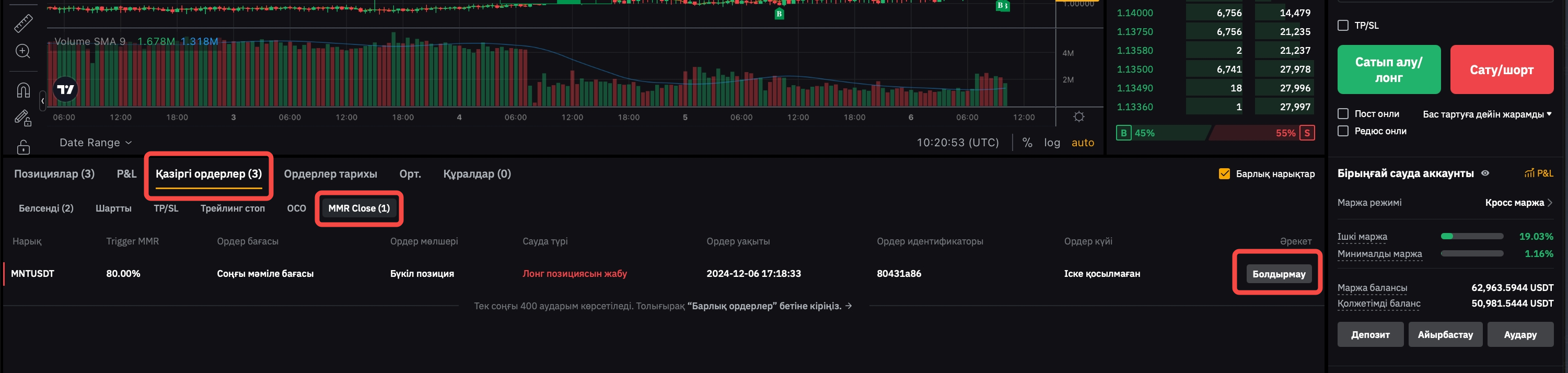Click the green Сатып алу/лонг button
This screenshot has height=373, width=1568.
pyautogui.click(x=1388, y=69)
